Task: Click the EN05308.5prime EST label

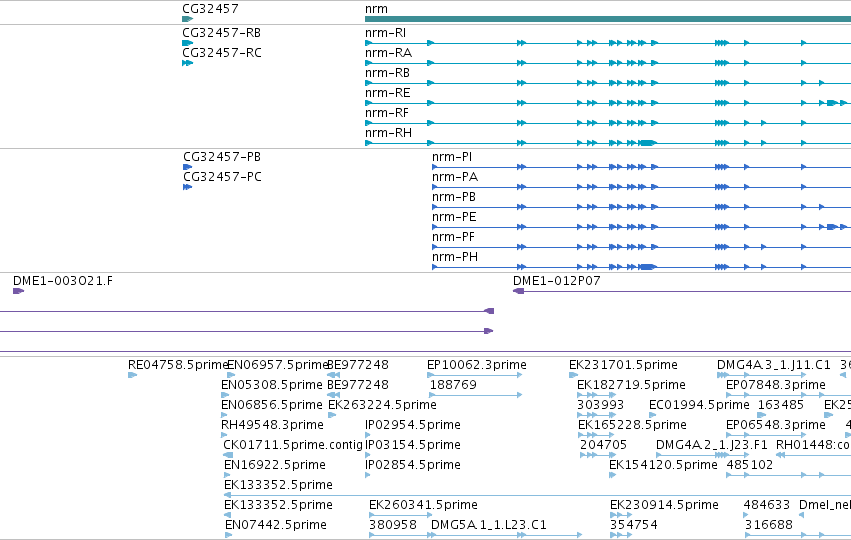Action: (x=271, y=385)
